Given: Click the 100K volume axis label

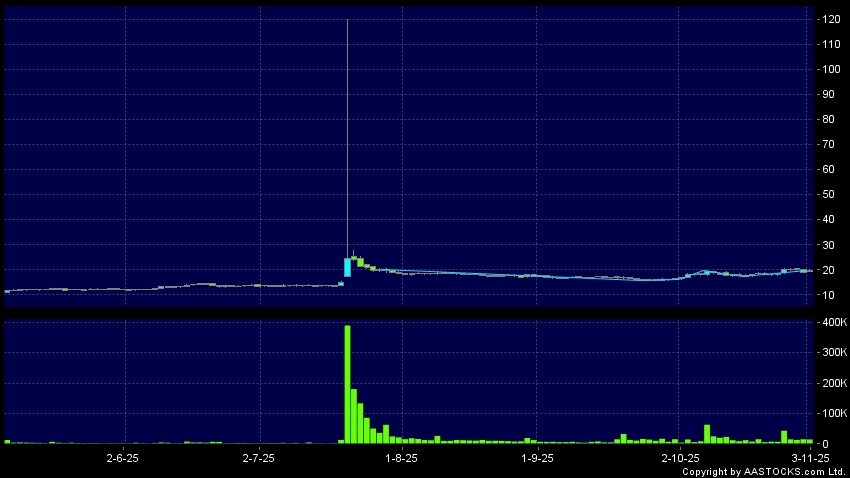Looking at the screenshot, I should click(832, 413).
